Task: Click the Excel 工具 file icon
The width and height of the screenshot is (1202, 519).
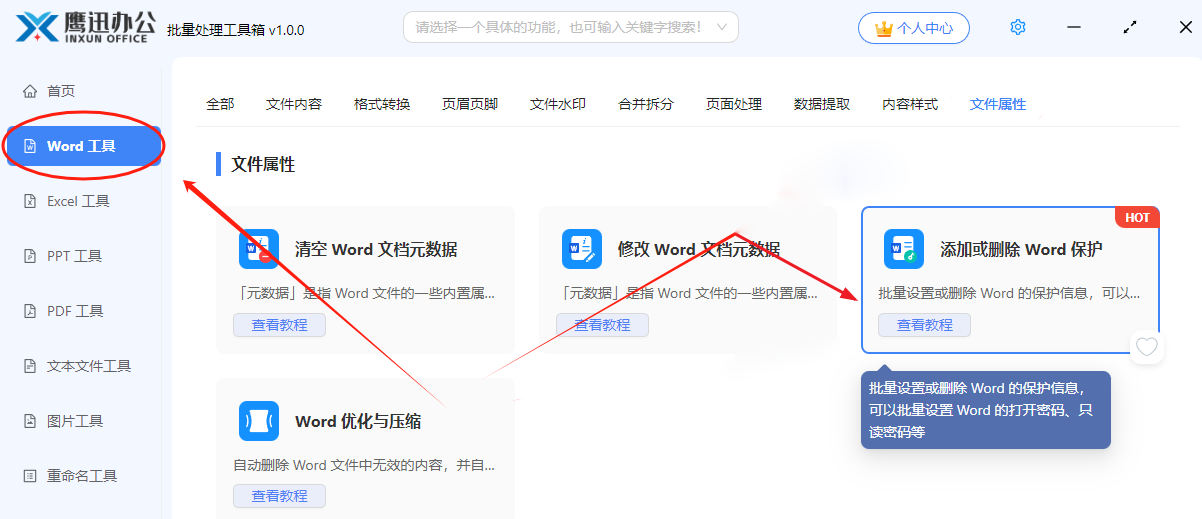Action: coord(30,201)
